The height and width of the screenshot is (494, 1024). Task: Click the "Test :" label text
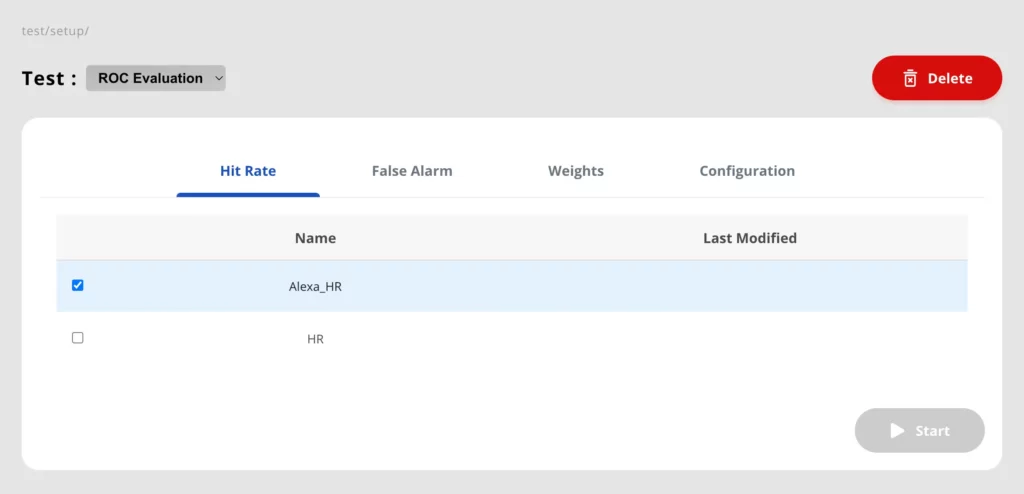click(49, 78)
